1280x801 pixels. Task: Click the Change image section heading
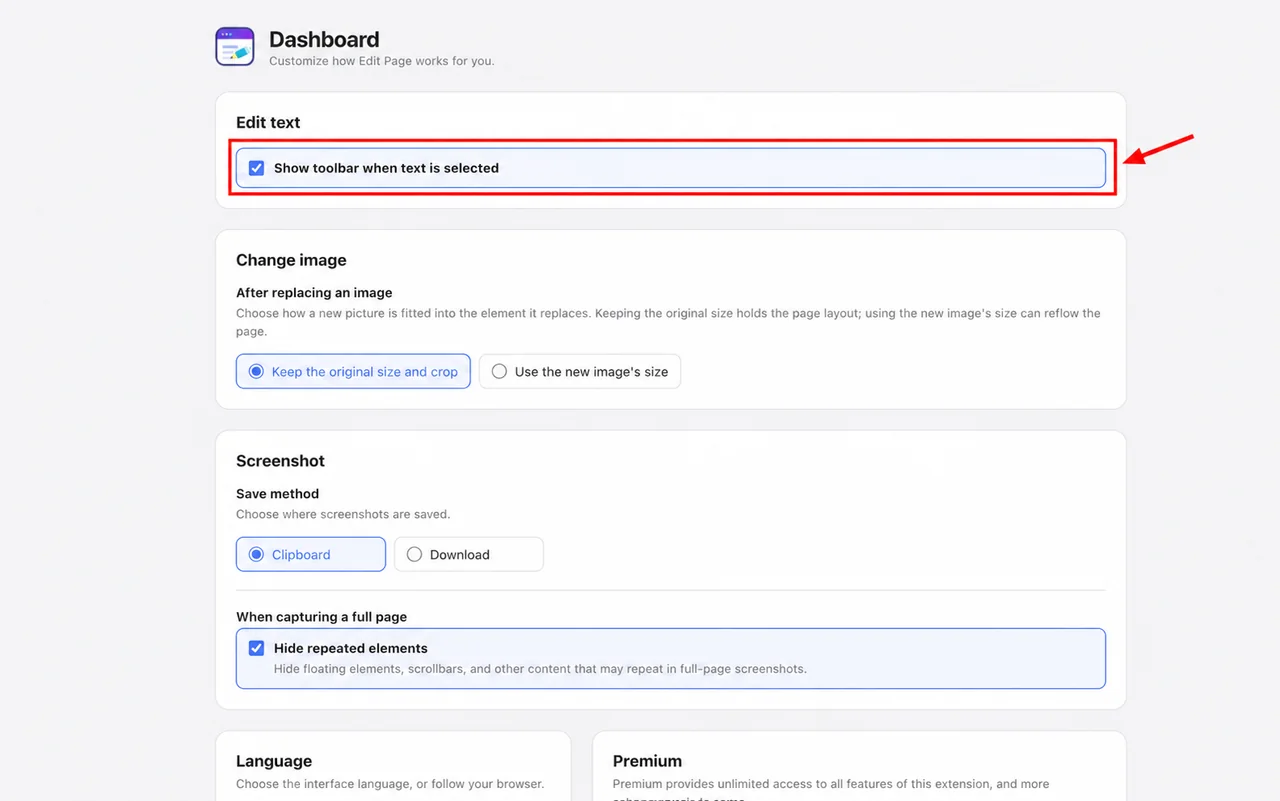(291, 260)
